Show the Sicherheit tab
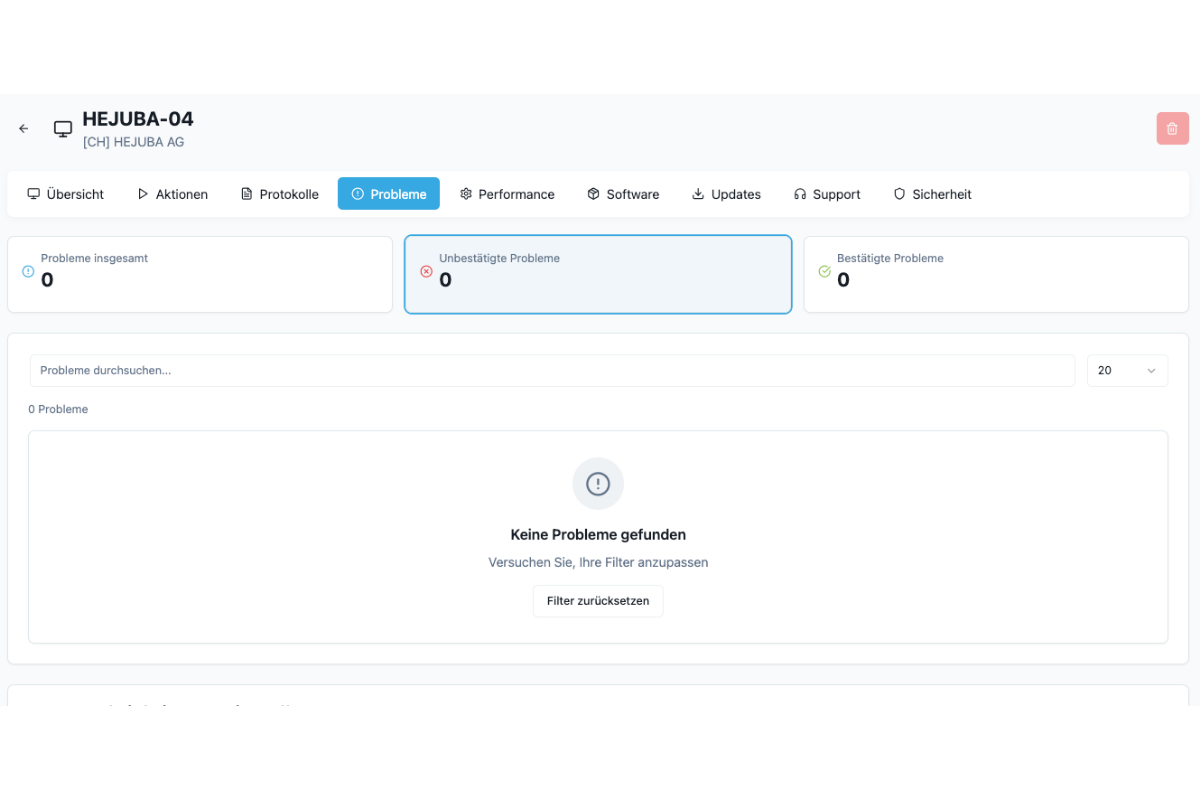Image resolution: width=1200 pixels, height=800 pixels. tap(932, 194)
